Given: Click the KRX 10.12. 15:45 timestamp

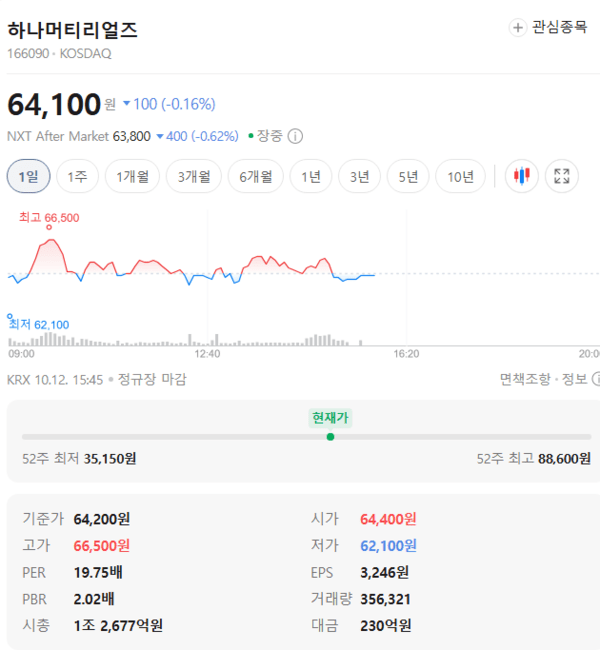Looking at the screenshot, I should point(55,379).
